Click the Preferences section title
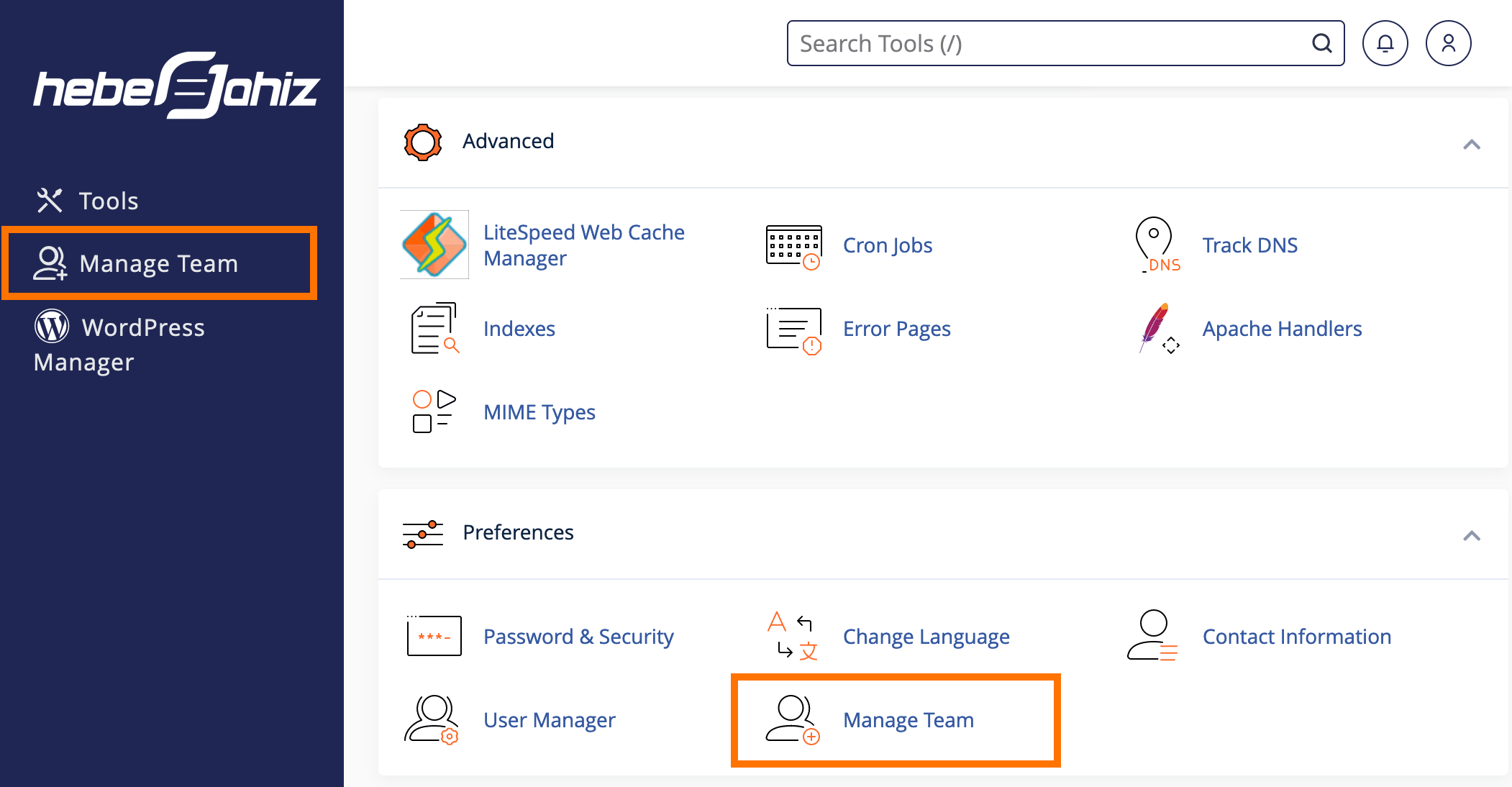Viewport: 1512px width, 787px height. pyautogui.click(x=519, y=532)
